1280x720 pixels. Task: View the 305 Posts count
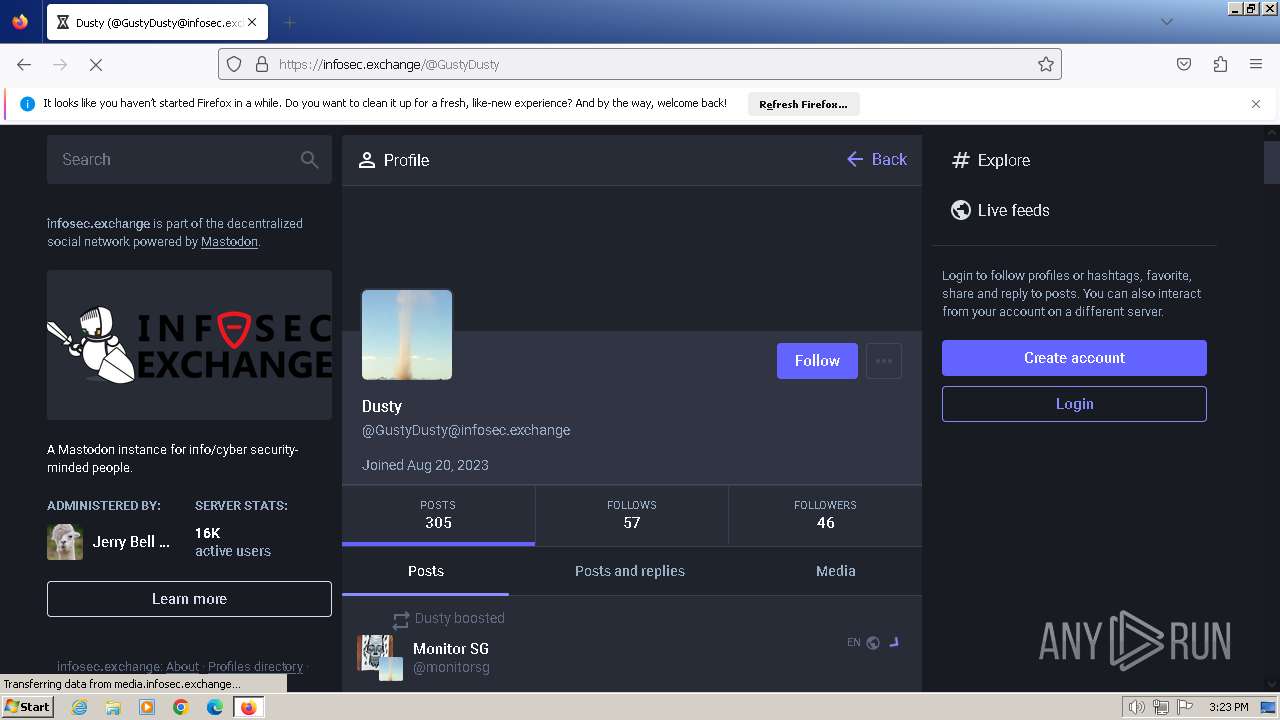pos(438,515)
